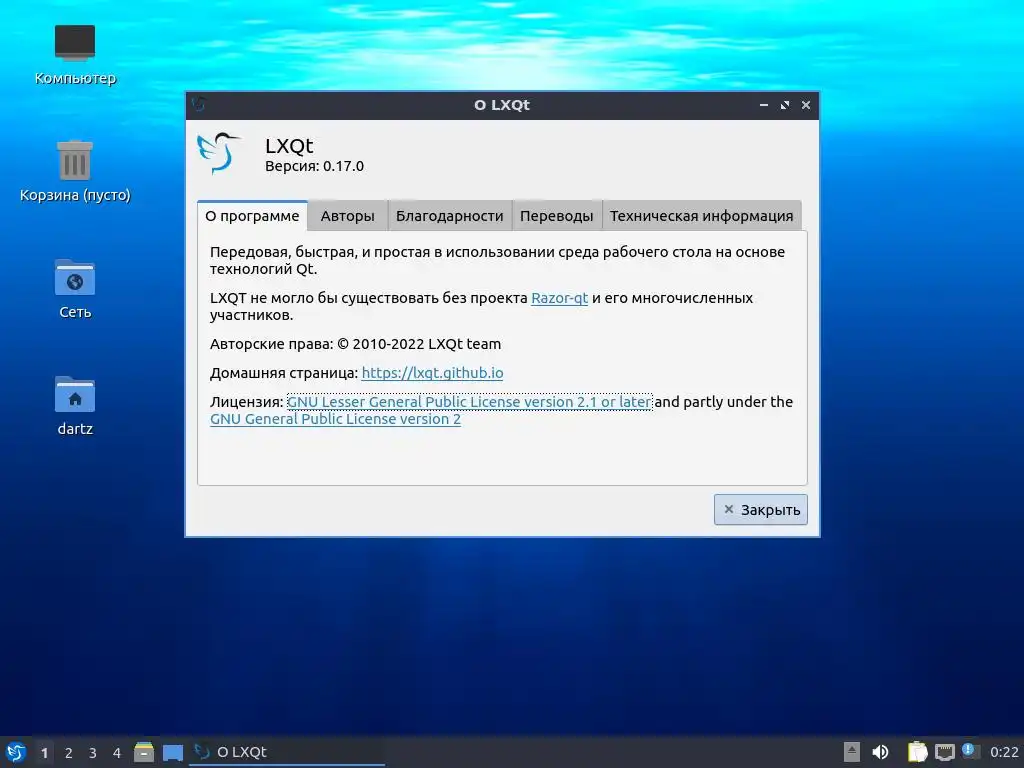Click the notification tray icon with blue badge
Screen dimensions: 1024x768
(x=970, y=751)
